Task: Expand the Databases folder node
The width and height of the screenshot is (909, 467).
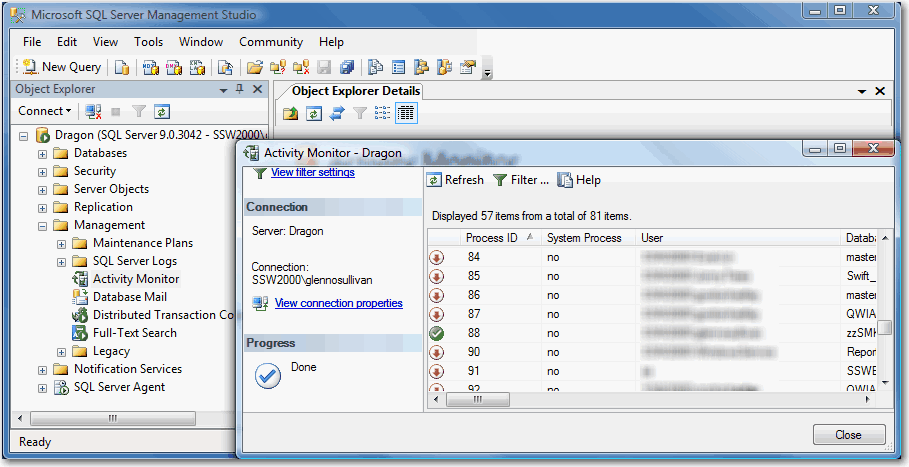Action: point(42,154)
